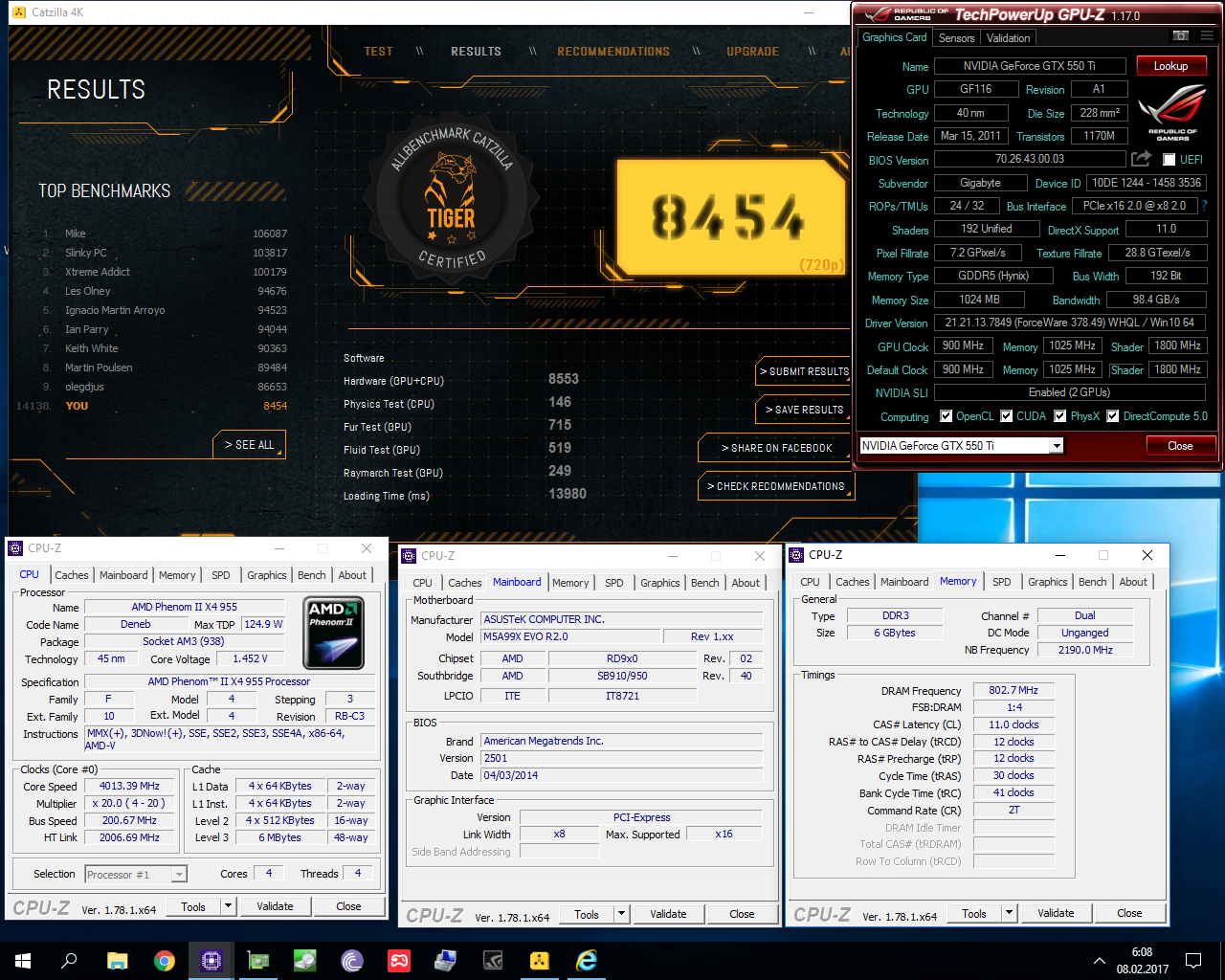This screenshot has width=1225, height=980.
Task: Switch to the Sensors tab in GPU-Z
Action: 956,38
